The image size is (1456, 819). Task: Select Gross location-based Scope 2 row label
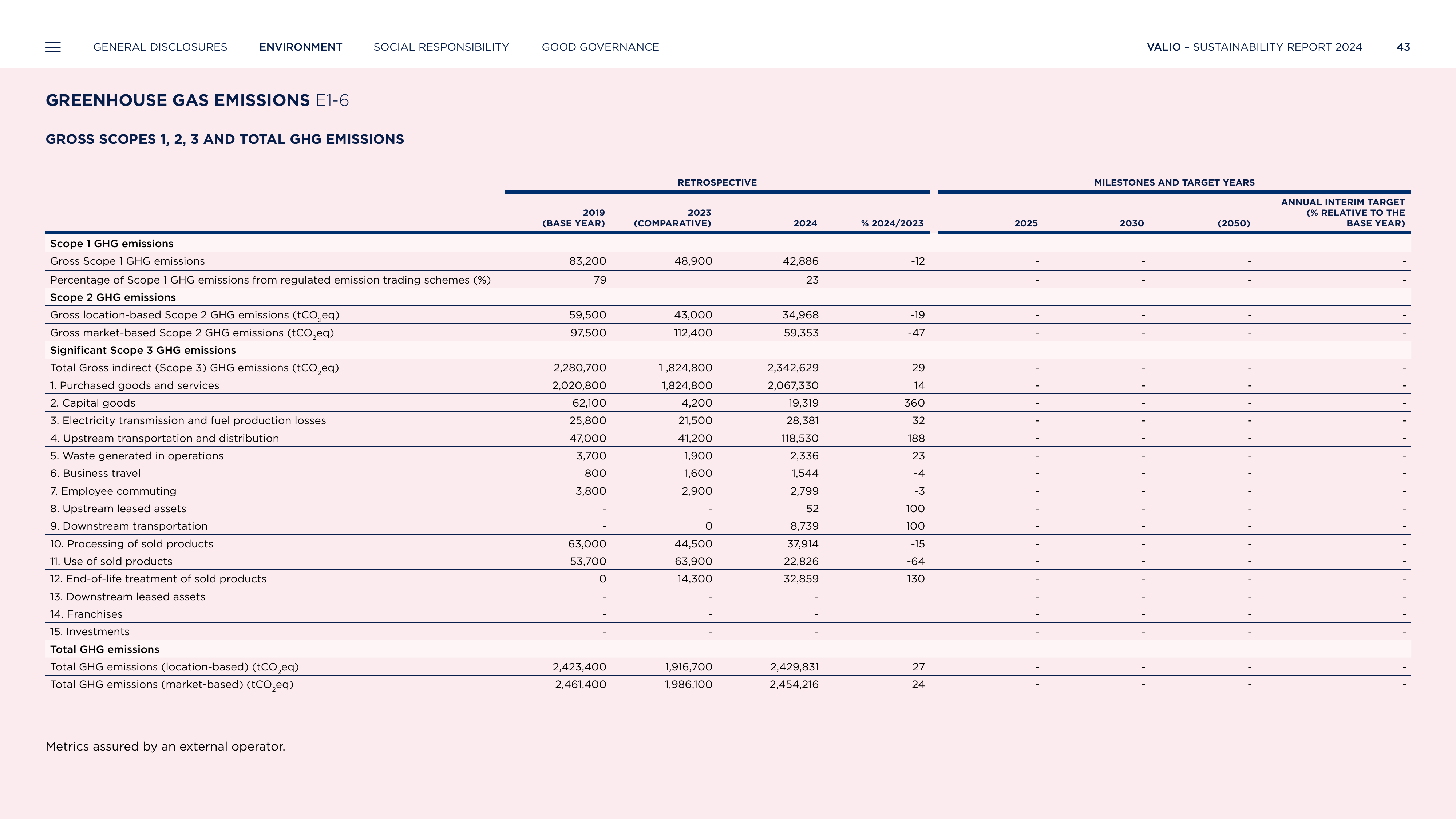point(194,315)
